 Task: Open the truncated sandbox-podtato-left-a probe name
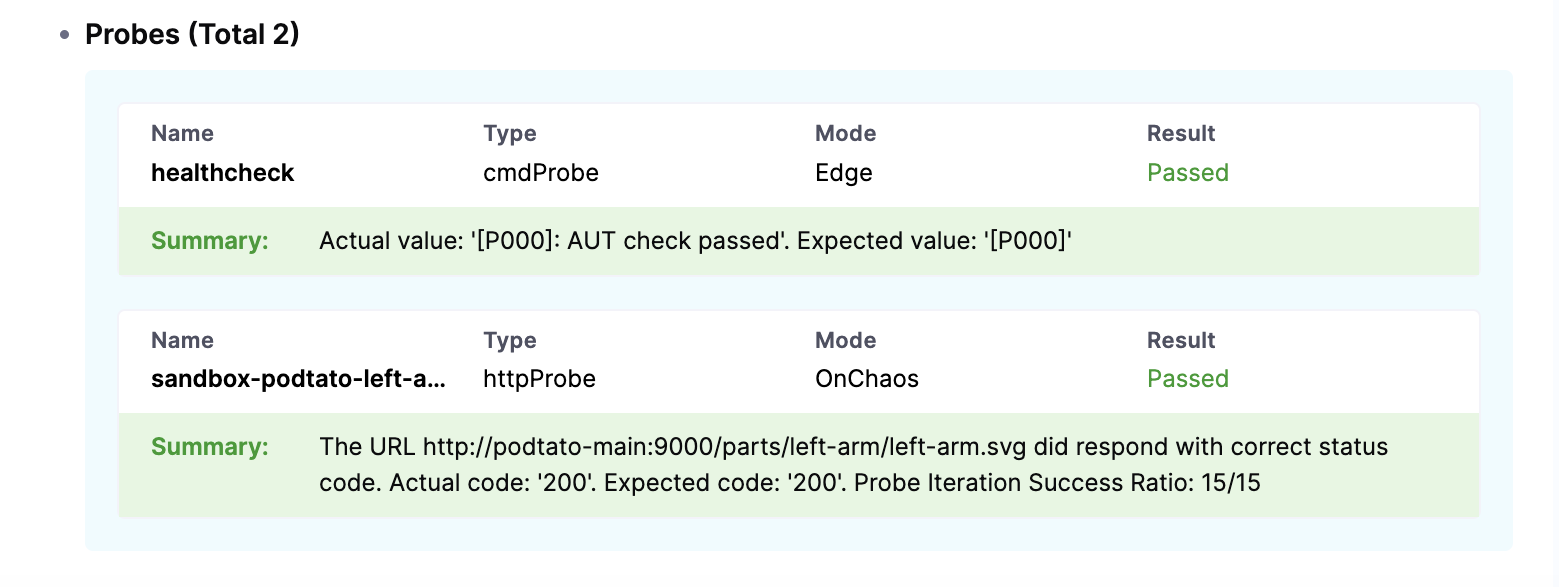(x=298, y=379)
